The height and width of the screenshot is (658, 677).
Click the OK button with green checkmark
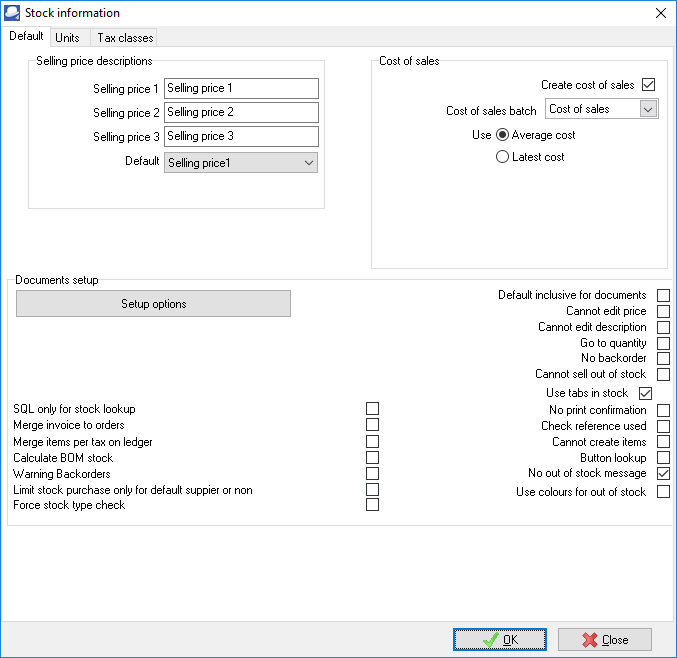pyautogui.click(x=500, y=640)
